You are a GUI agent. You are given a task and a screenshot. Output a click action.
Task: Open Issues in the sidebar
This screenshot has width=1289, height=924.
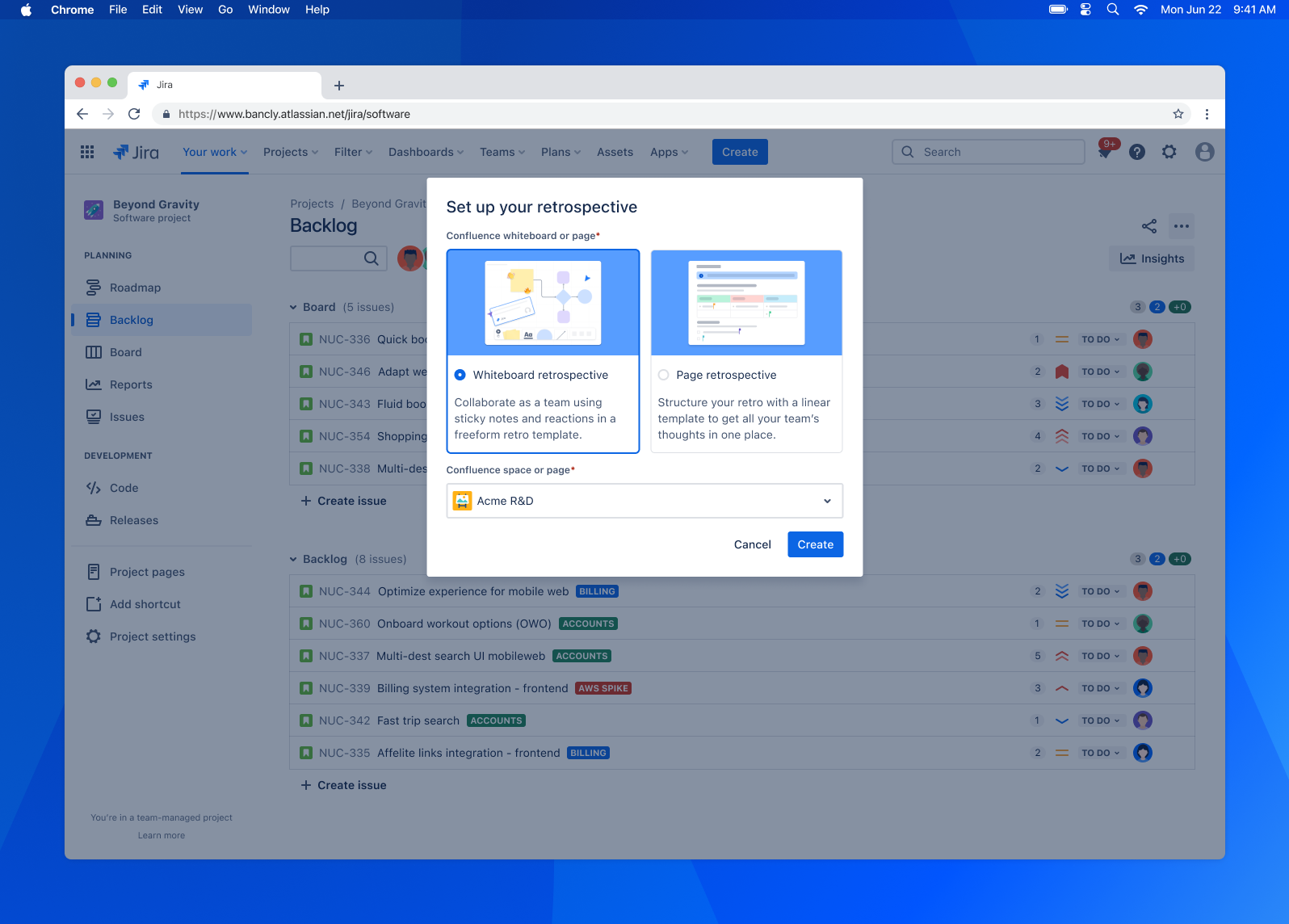coord(162,417)
